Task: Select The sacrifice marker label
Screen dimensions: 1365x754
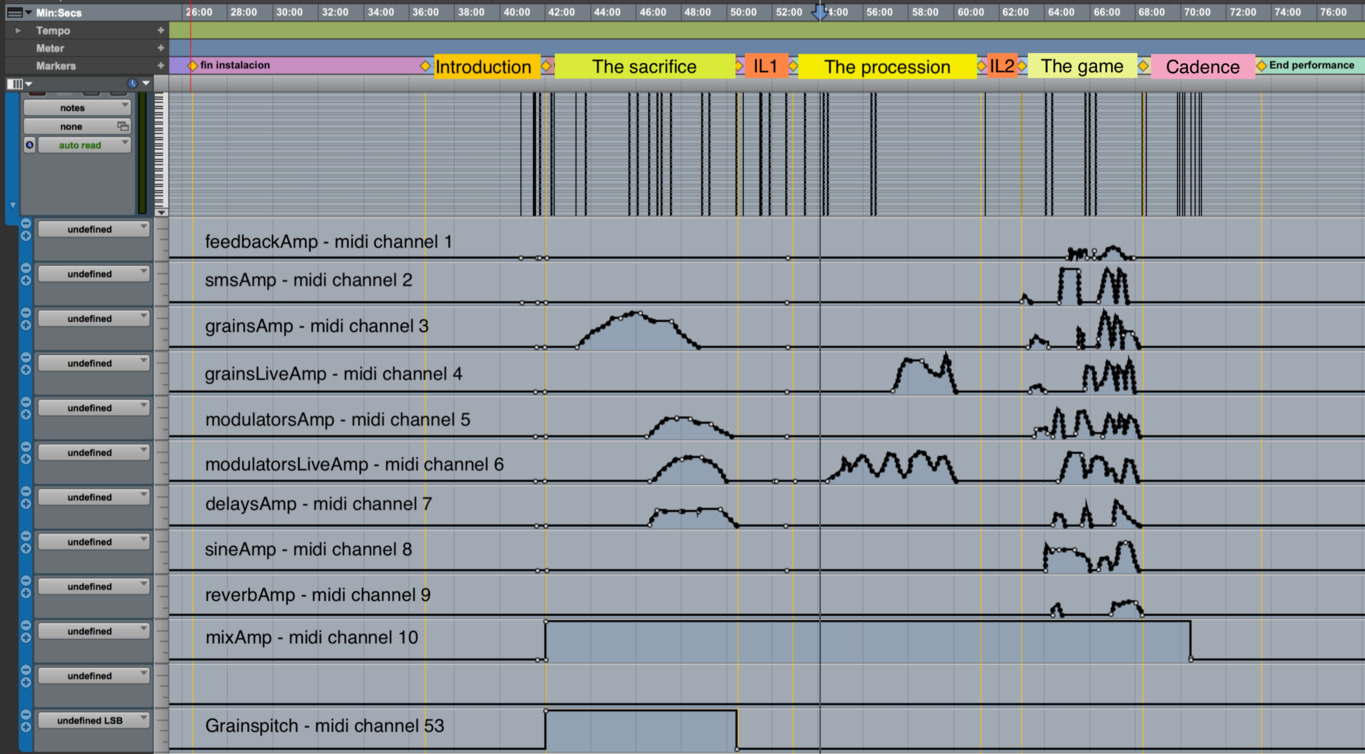Action: 644,67
